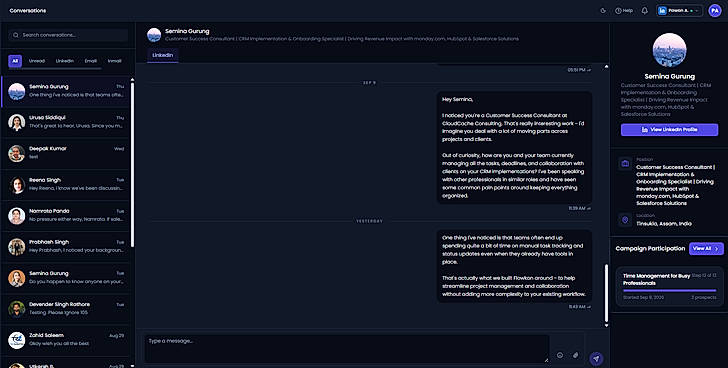
Task: Expand the LinkedIn account selector dropdown
Action: pyautogui.click(x=679, y=11)
